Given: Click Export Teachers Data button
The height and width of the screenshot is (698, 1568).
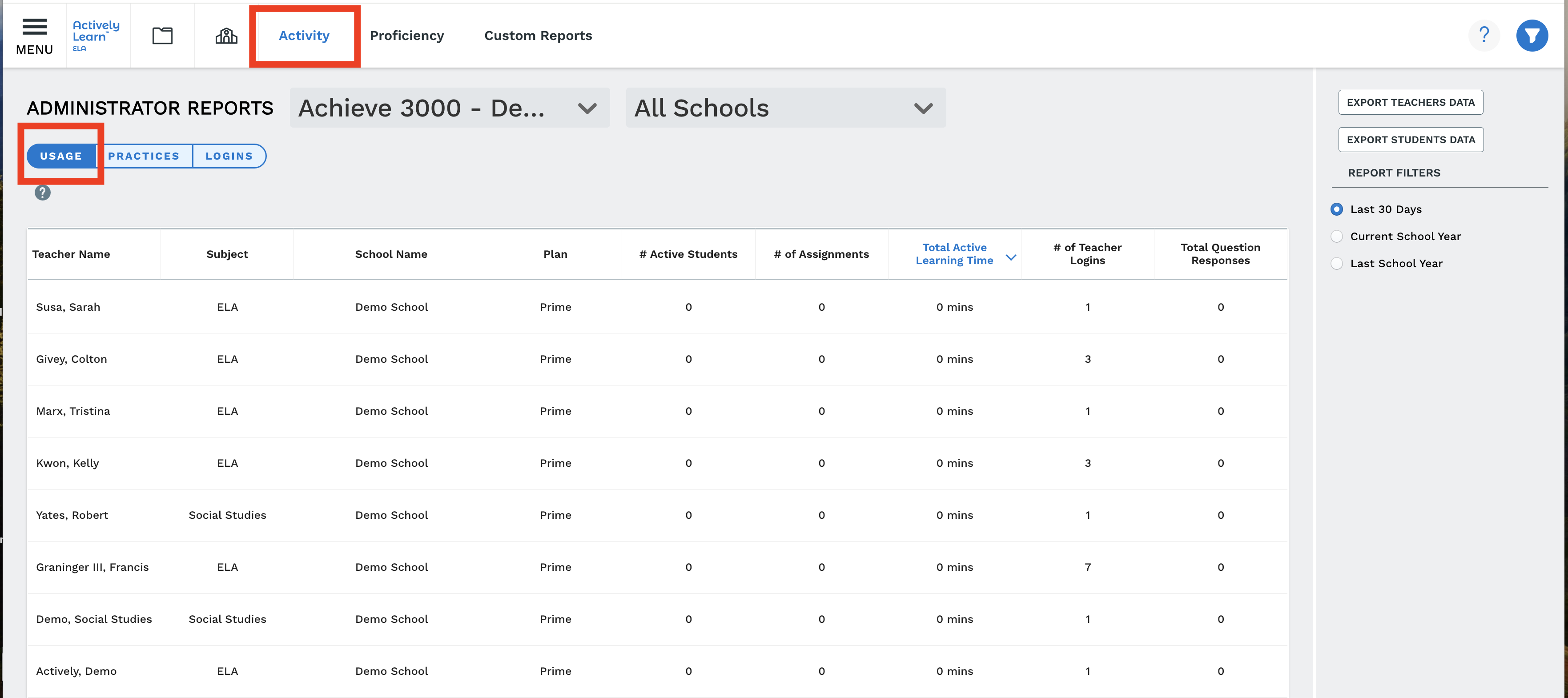Looking at the screenshot, I should [1410, 102].
